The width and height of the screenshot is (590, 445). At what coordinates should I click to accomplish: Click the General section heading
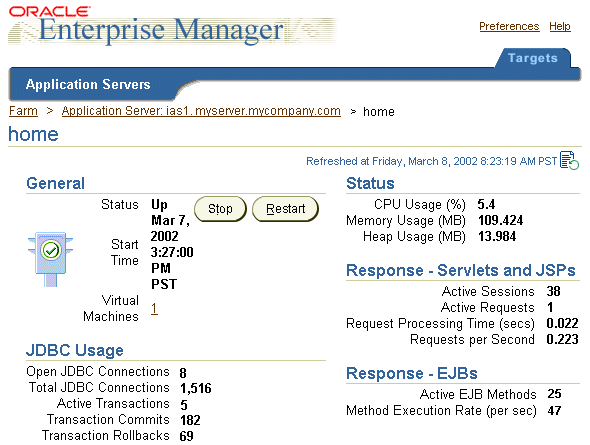(x=55, y=184)
